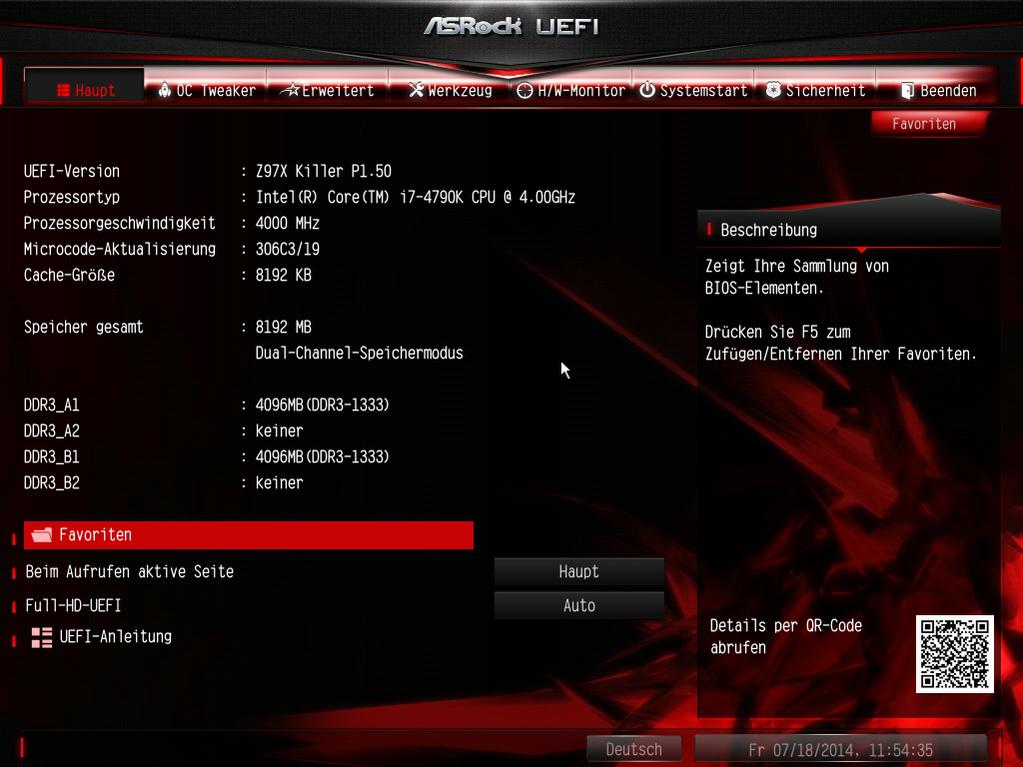
Task: Change the Deutsch language button
Action: (634, 749)
